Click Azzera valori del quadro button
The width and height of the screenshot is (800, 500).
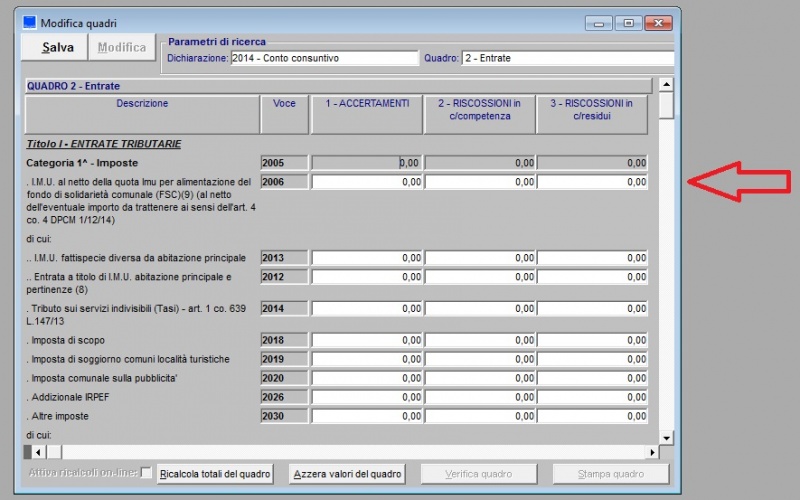[347, 474]
